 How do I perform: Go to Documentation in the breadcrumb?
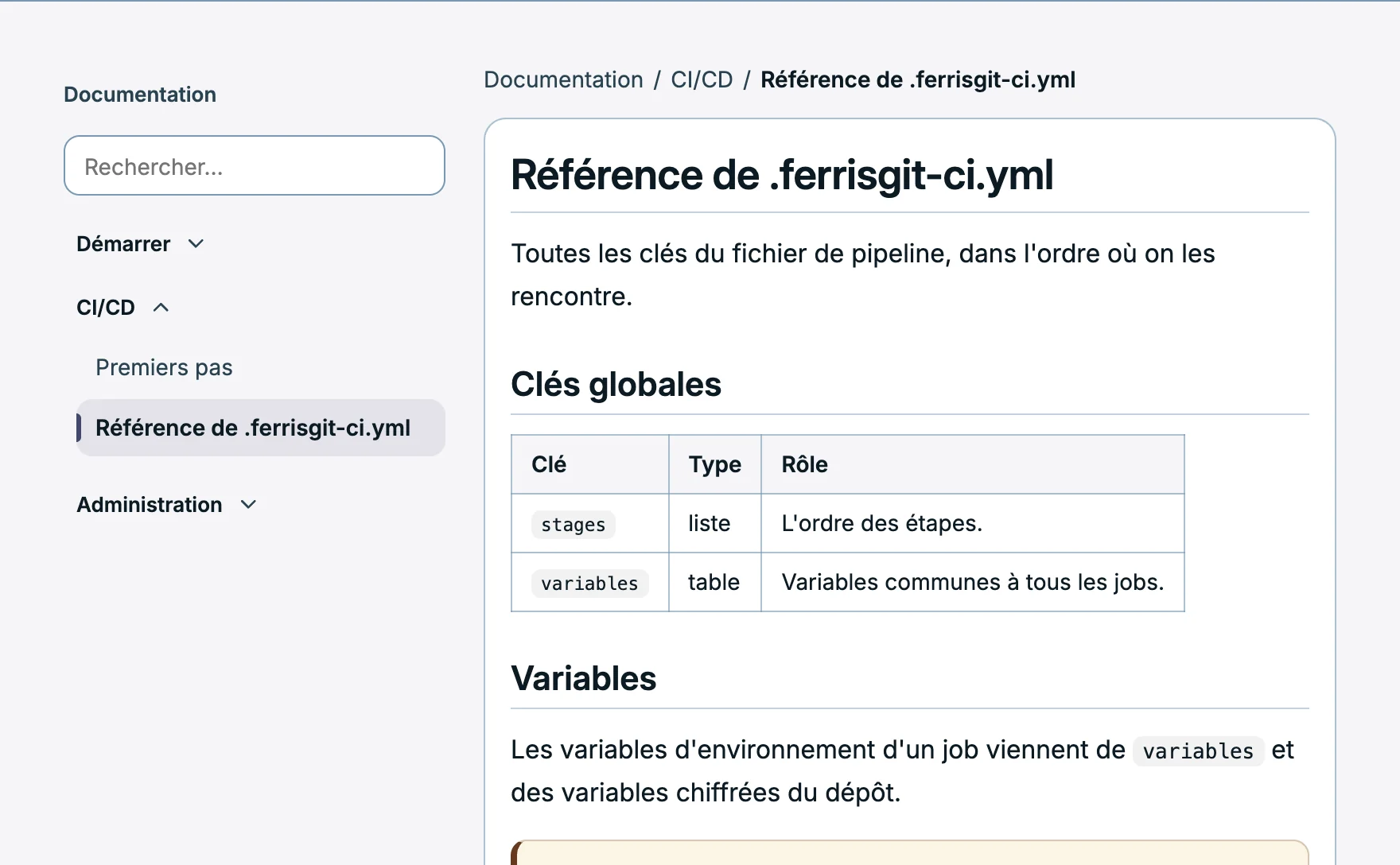[563, 80]
